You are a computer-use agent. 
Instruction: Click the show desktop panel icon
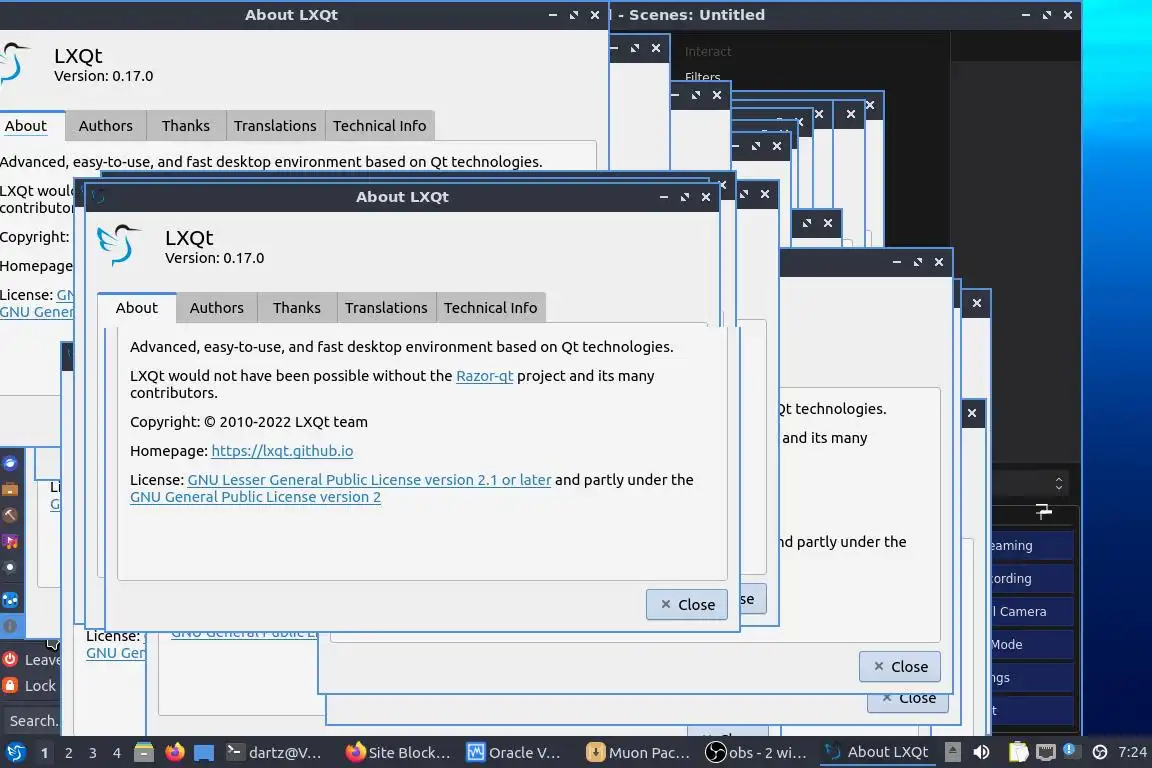[x=204, y=753]
